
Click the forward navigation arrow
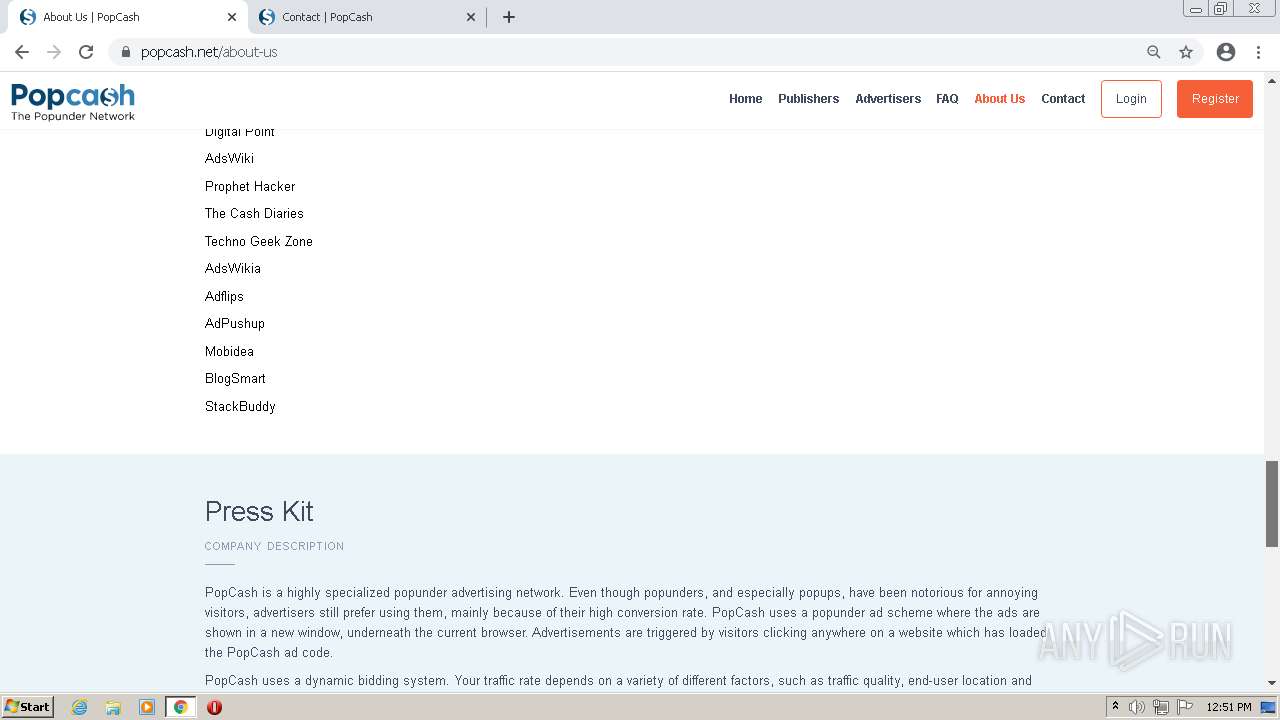pos(54,52)
